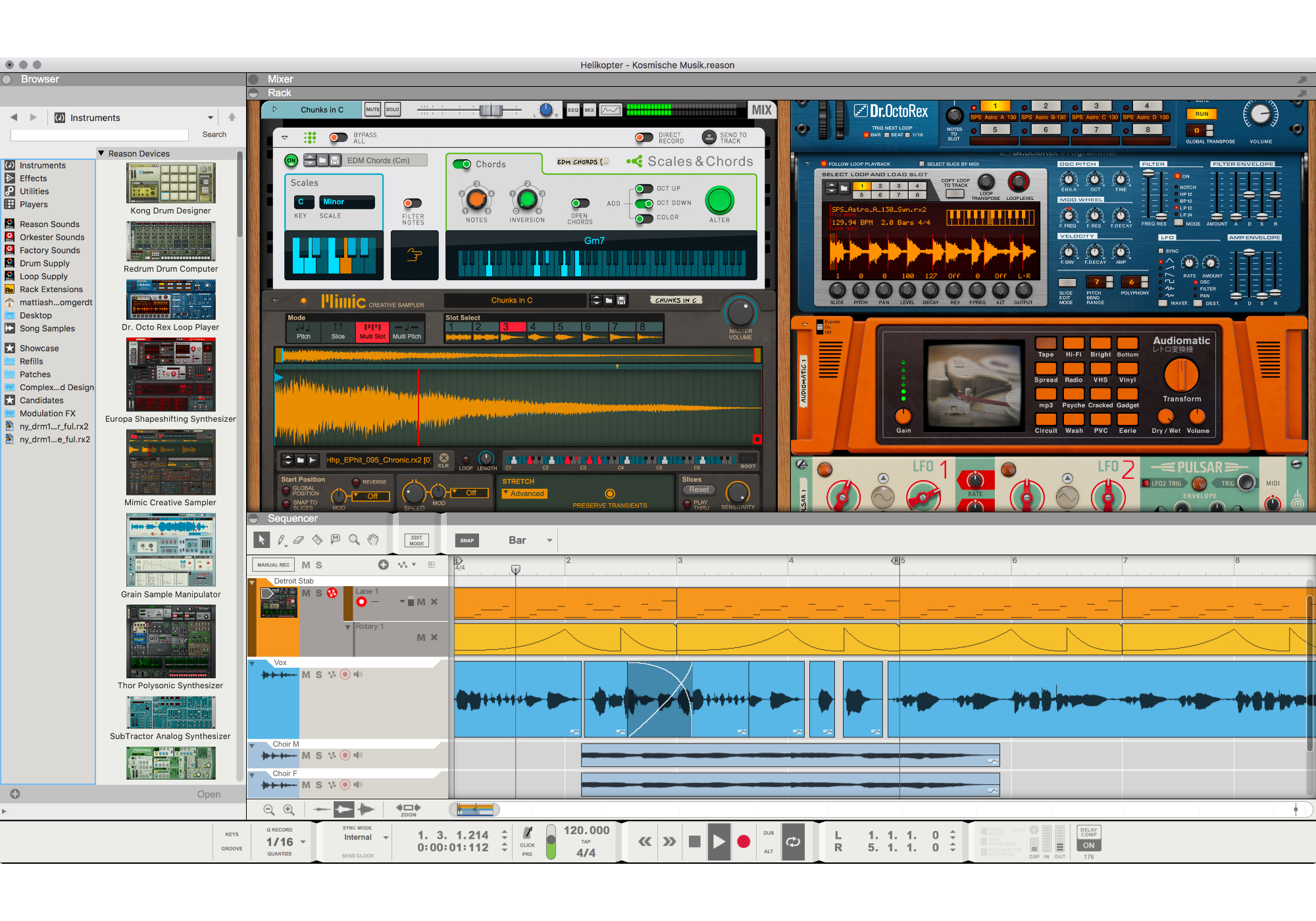Adjust the Chunks in C mix channel fader
The width and height of the screenshot is (1316, 921).
pyautogui.click(x=491, y=110)
